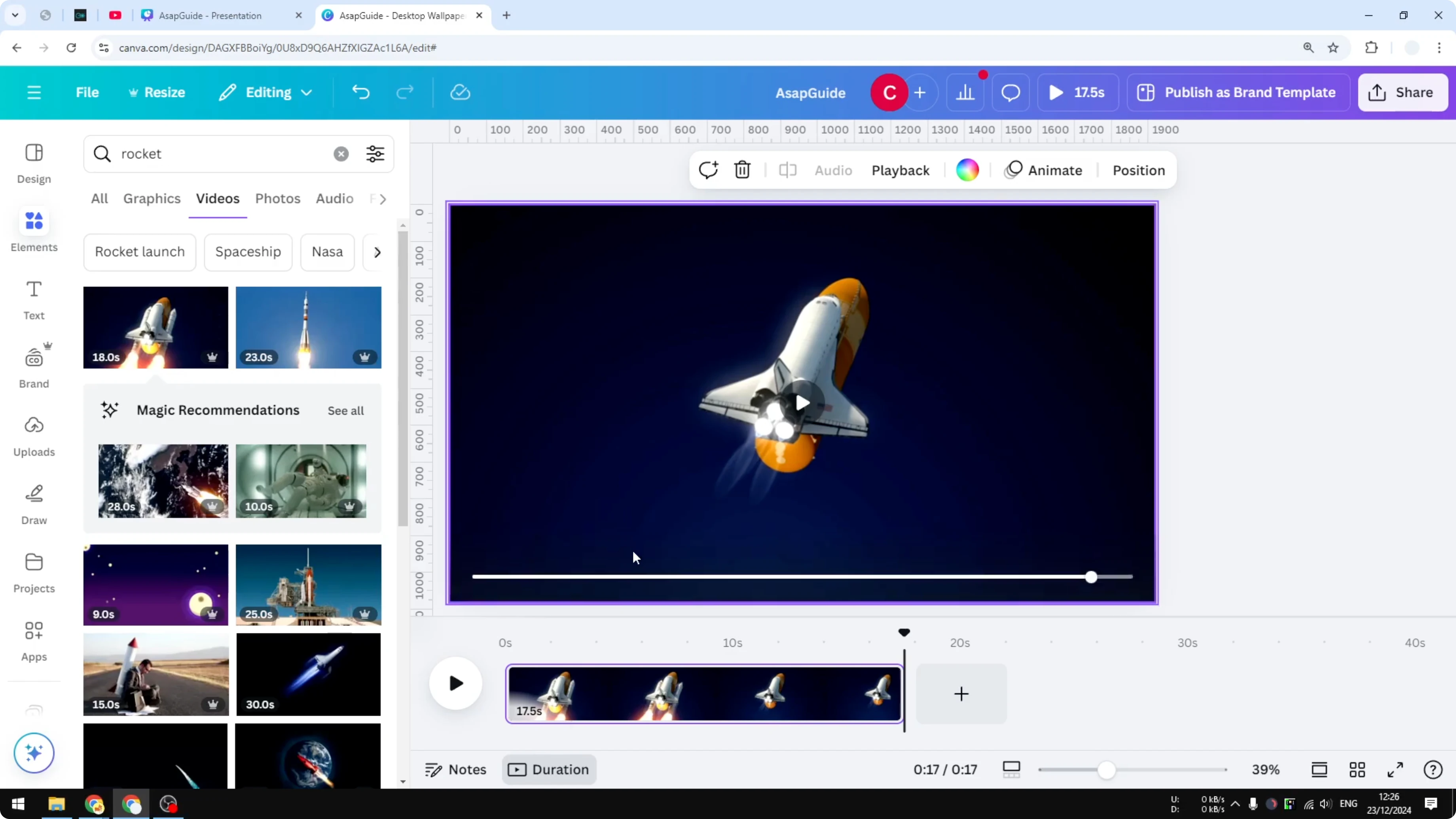Switch to the Photos tab
The image size is (1456, 819).
pyautogui.click(x=277, y=198)
